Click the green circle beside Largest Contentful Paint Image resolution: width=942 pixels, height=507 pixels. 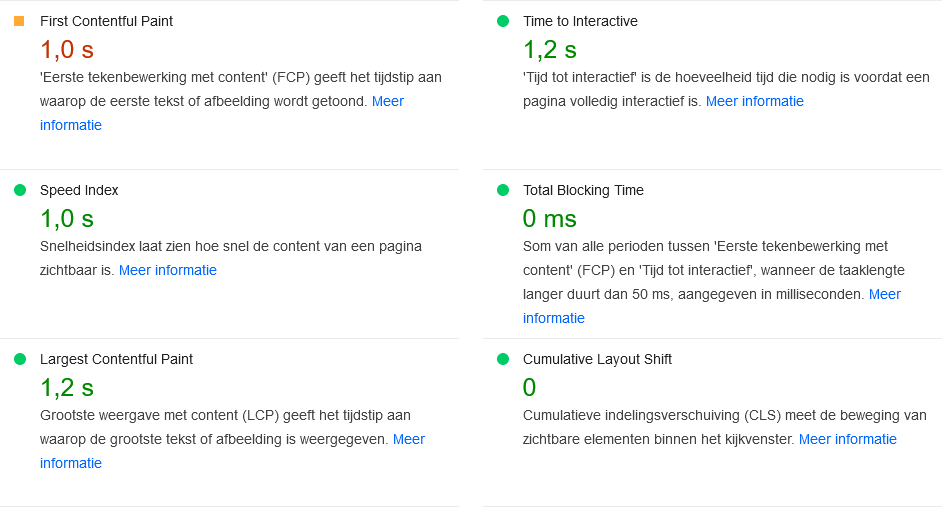click(x=19, y=359)
